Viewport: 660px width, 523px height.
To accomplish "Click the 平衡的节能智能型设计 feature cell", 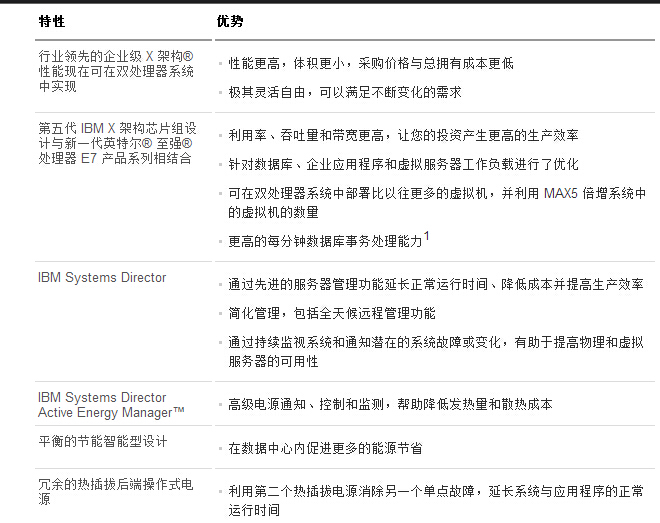I will [102, 441].
